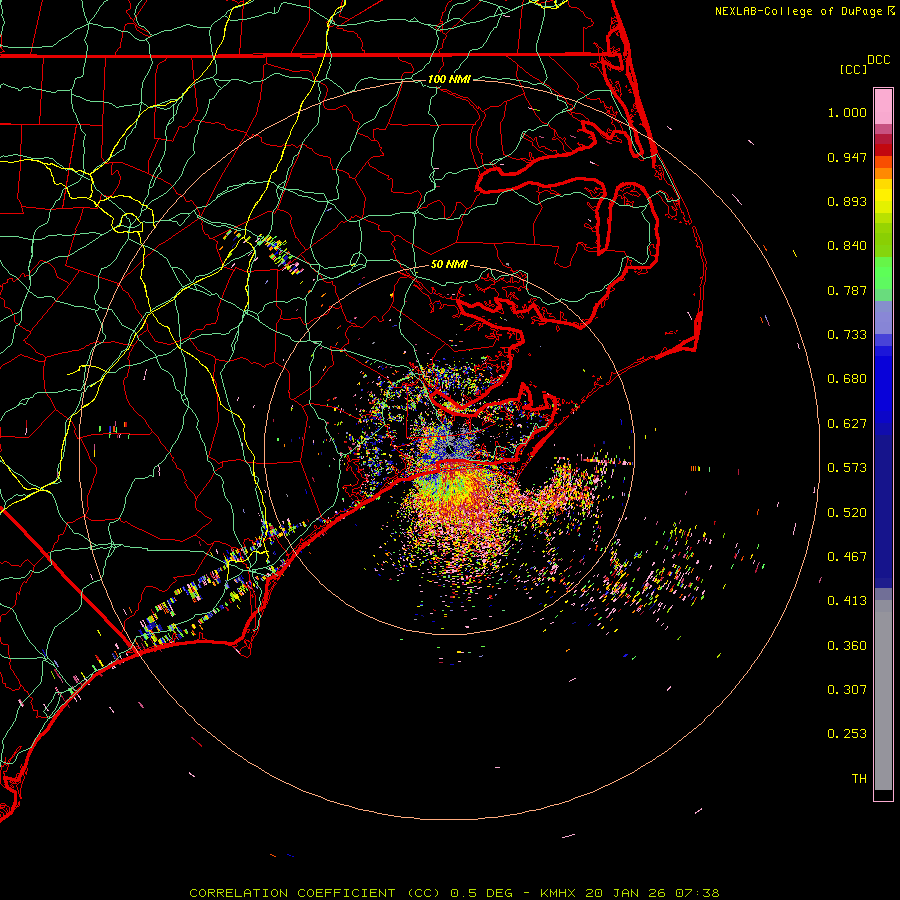Screen dimensions: 900x900
Task: Click the 1.000 color scale value
Action: click(x=847, y=112)
